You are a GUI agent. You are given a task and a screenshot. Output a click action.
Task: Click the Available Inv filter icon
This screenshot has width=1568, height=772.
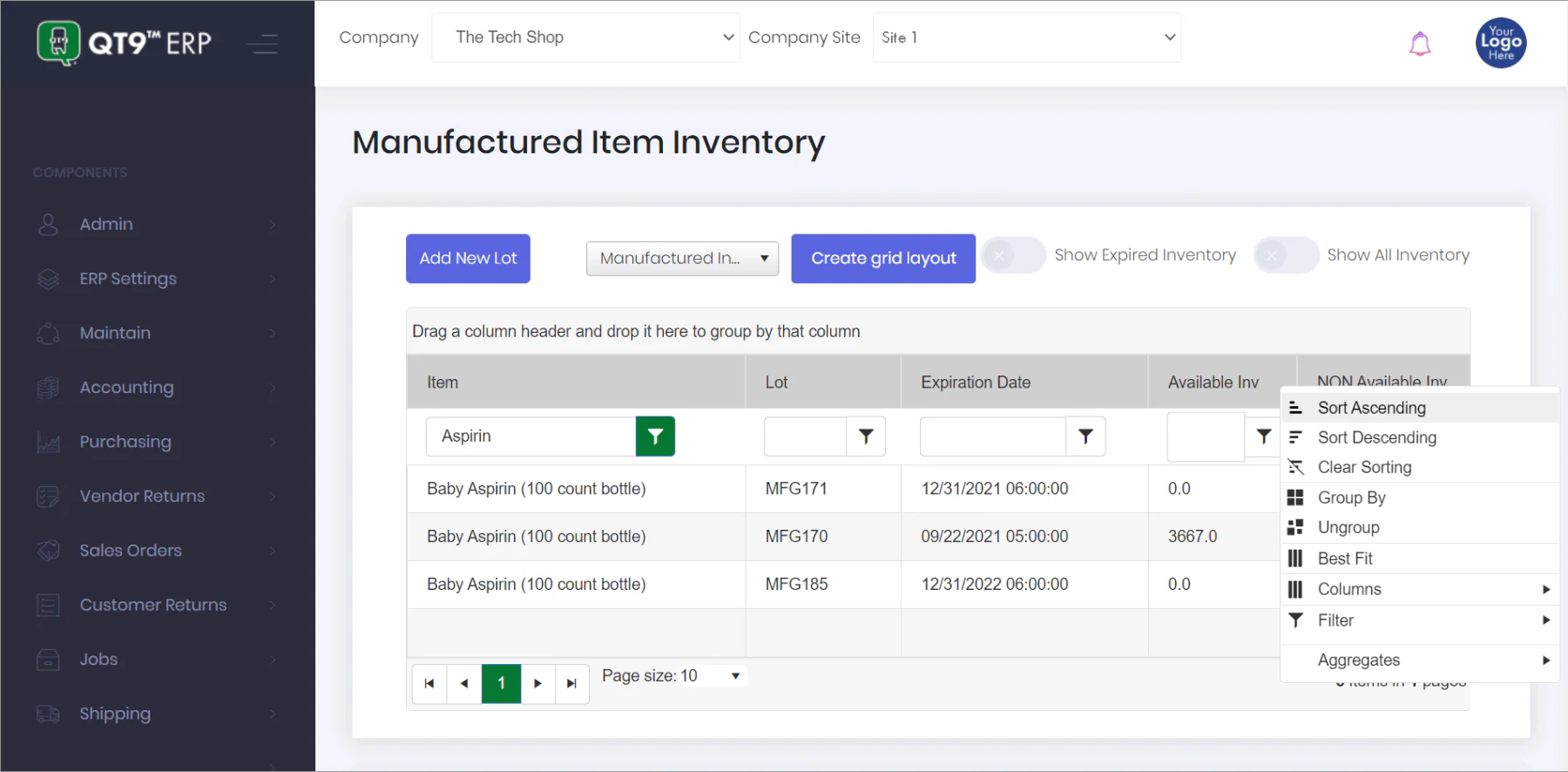1263,437
